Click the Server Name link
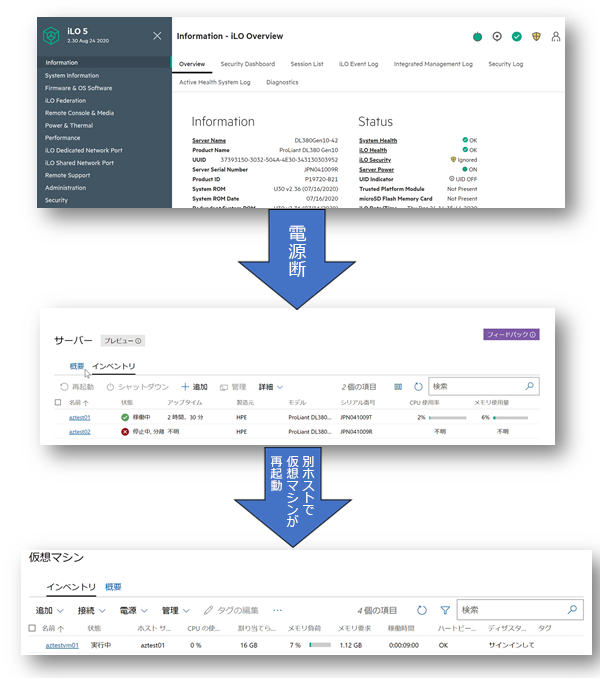Image resolution: width=600 pixels, height=680 pixels. (x=209, y=141)
